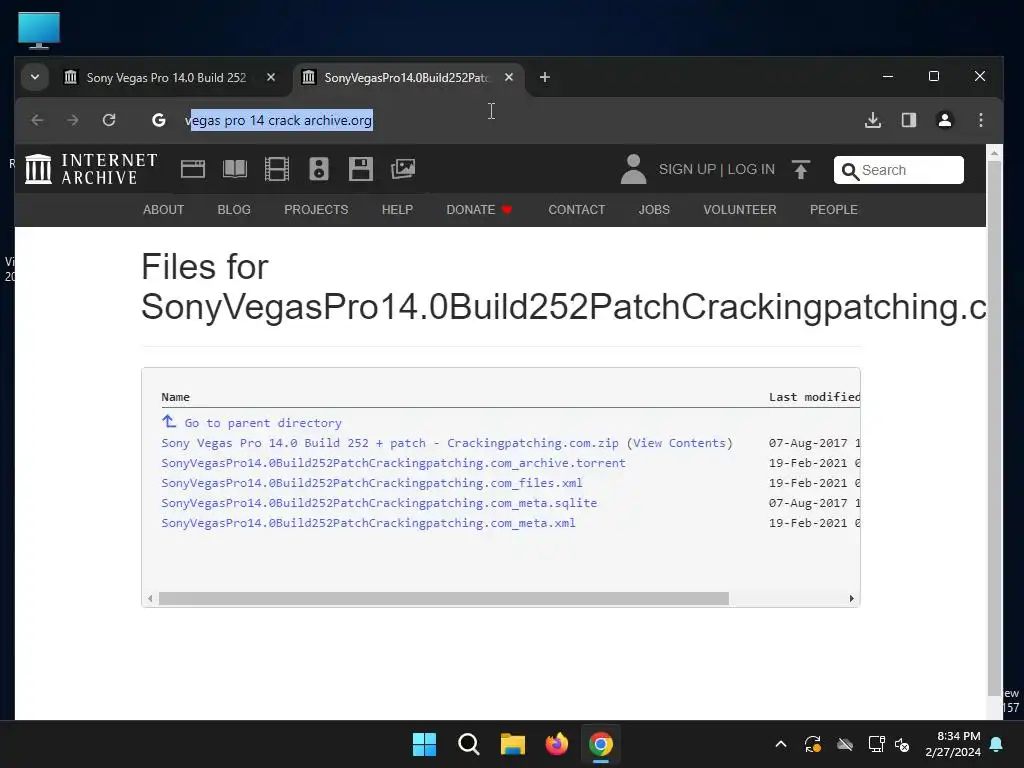Screen dimensions: 1024x768
Task: Click the file list left scroll arrow
Action: click(150, 598)
